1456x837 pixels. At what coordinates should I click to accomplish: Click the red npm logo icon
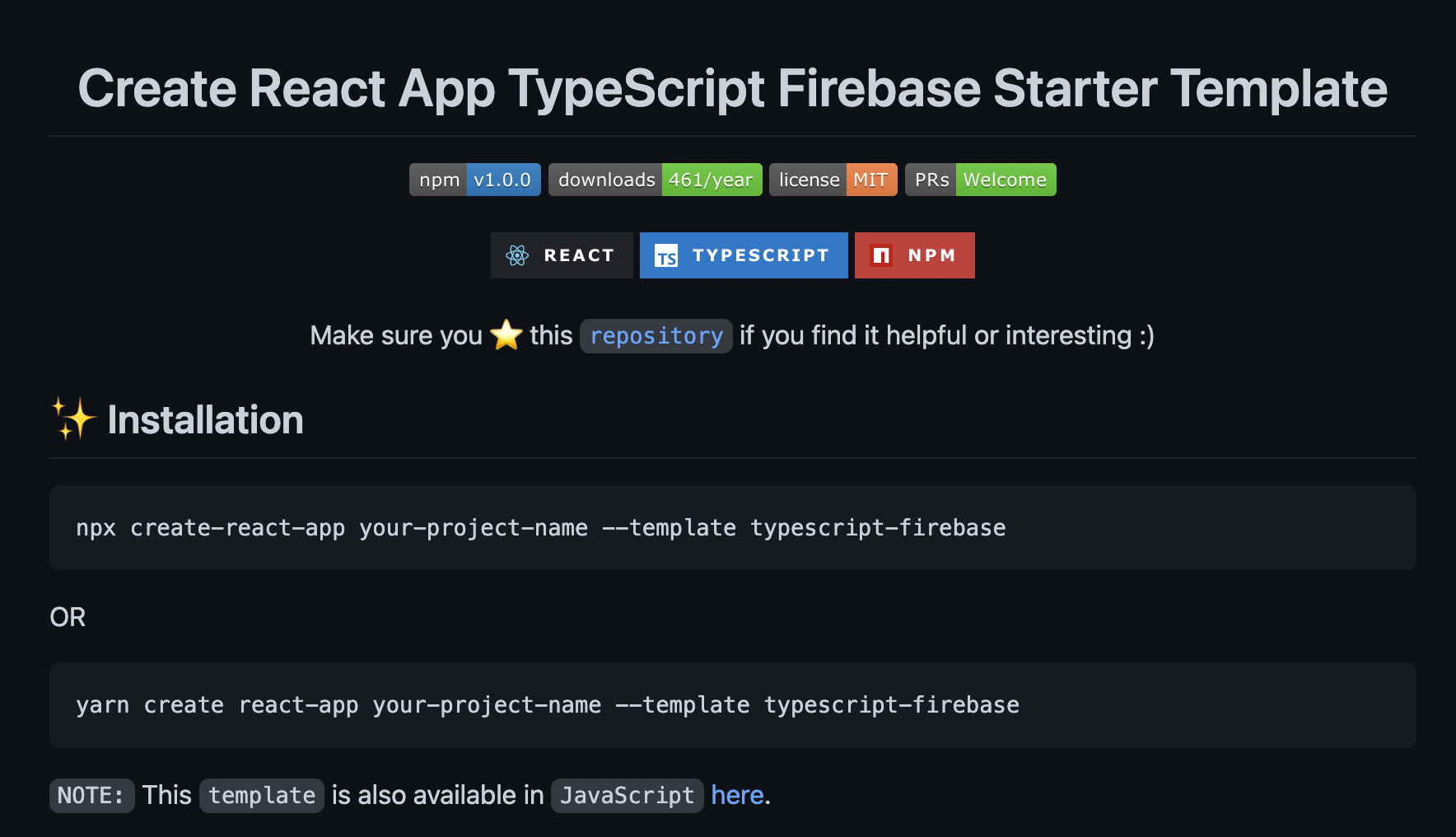tap(881, 255)
